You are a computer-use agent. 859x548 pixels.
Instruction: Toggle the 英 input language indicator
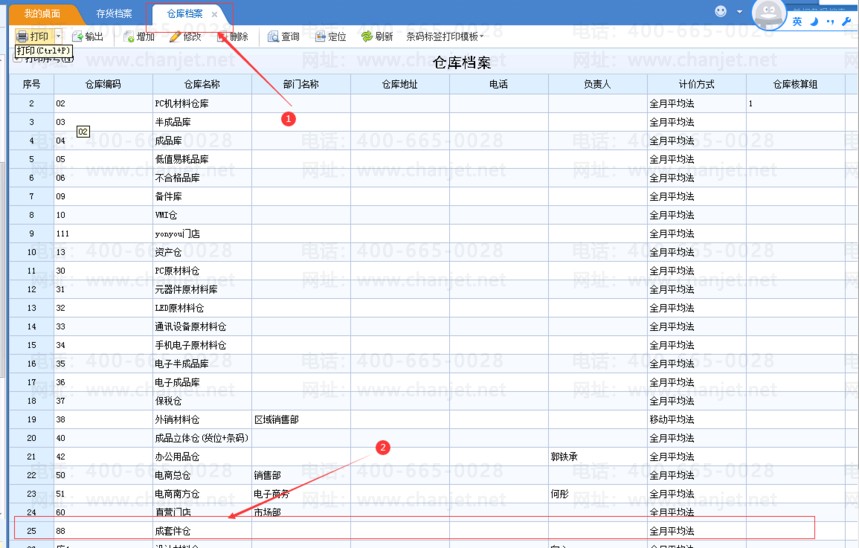click(x=797, y=21)
